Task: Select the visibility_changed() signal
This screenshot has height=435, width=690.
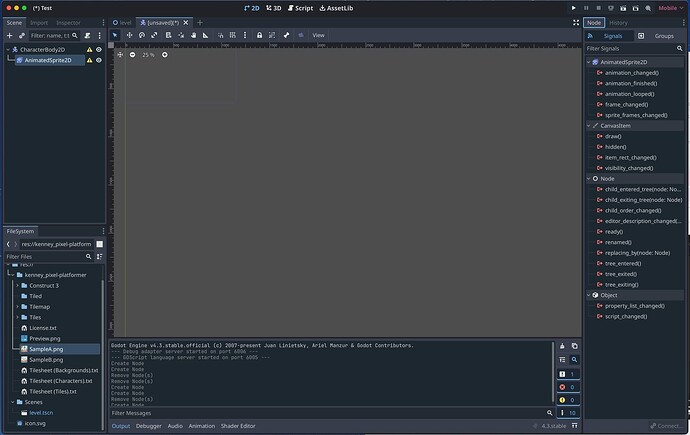Action: pos(629,168)
